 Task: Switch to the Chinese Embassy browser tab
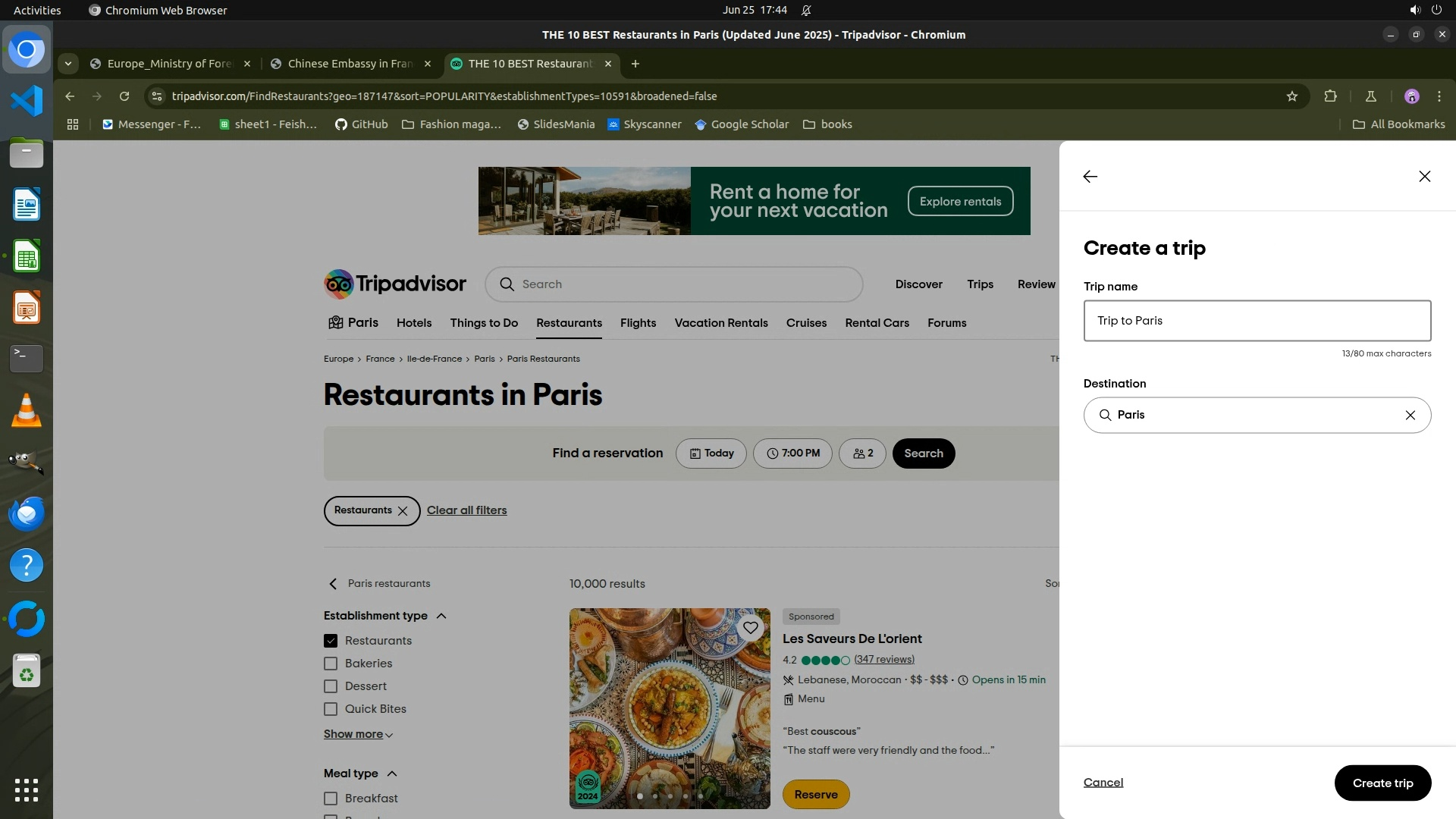pyautogui.click(x=350, y=64)
